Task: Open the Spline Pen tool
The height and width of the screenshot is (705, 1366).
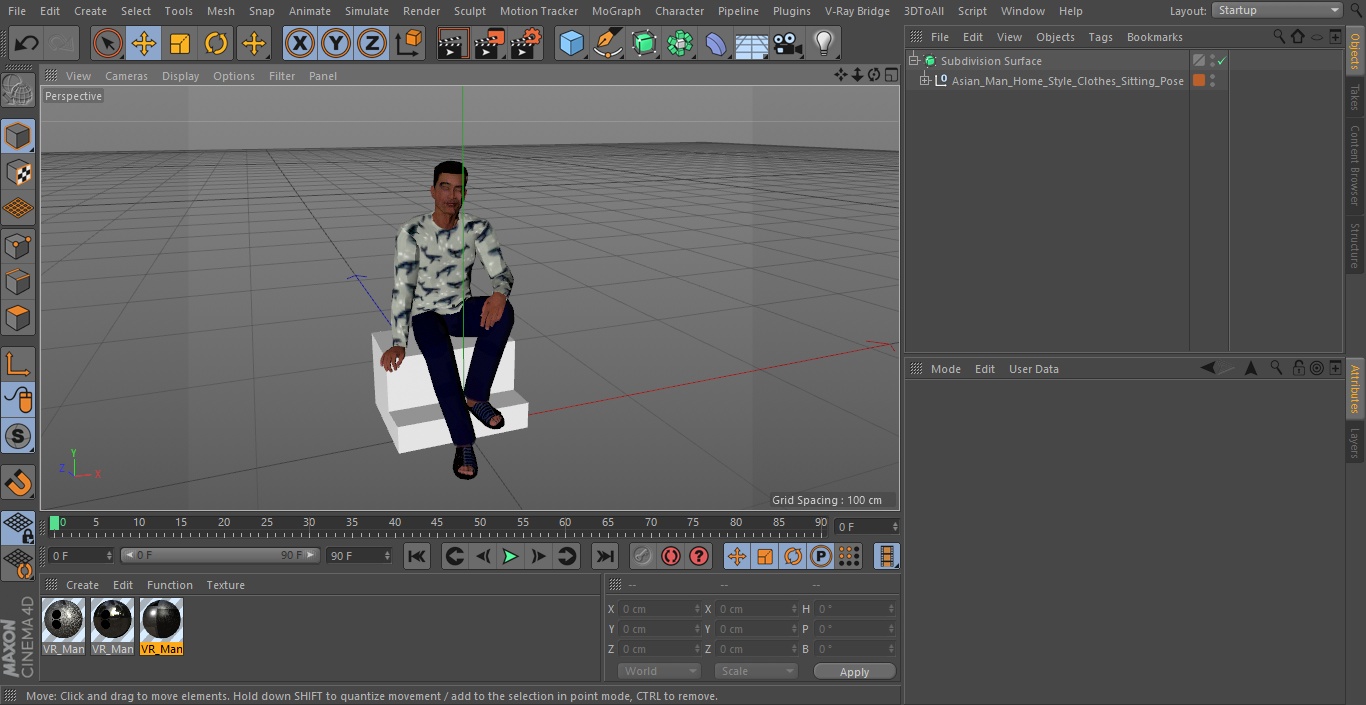Action: (x=608, y=44)
